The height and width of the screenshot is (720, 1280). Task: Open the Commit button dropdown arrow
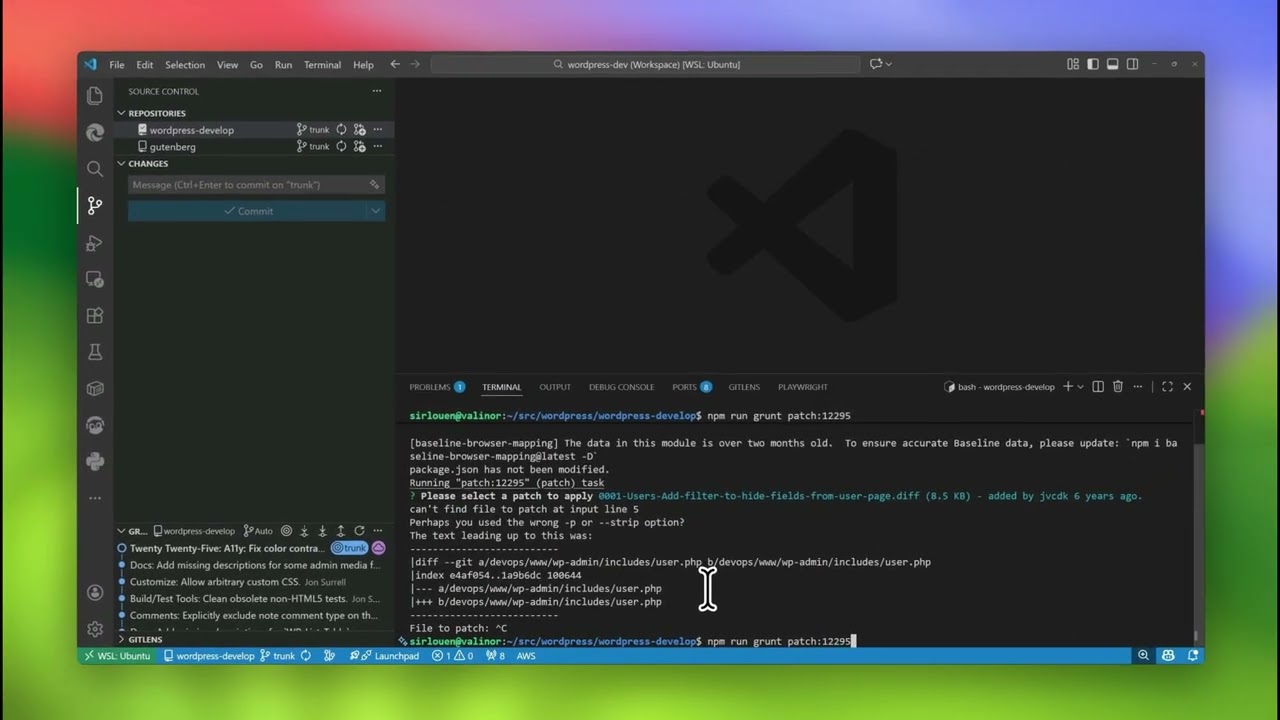point(376,211)
